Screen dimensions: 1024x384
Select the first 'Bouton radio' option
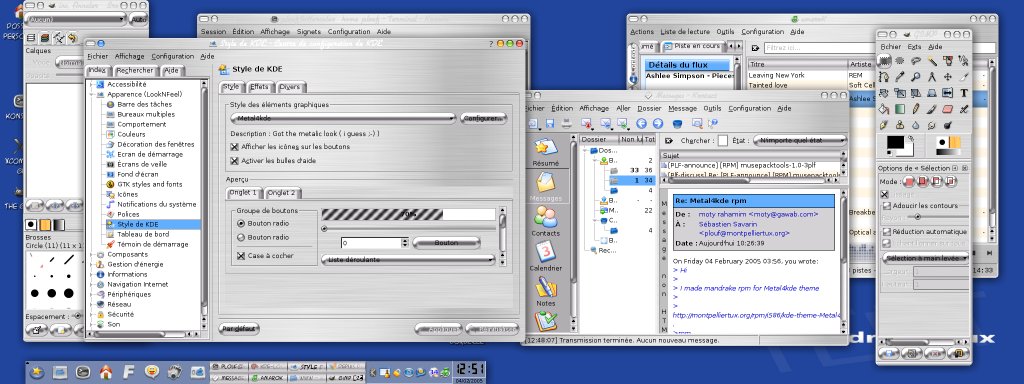click(240, 223)
